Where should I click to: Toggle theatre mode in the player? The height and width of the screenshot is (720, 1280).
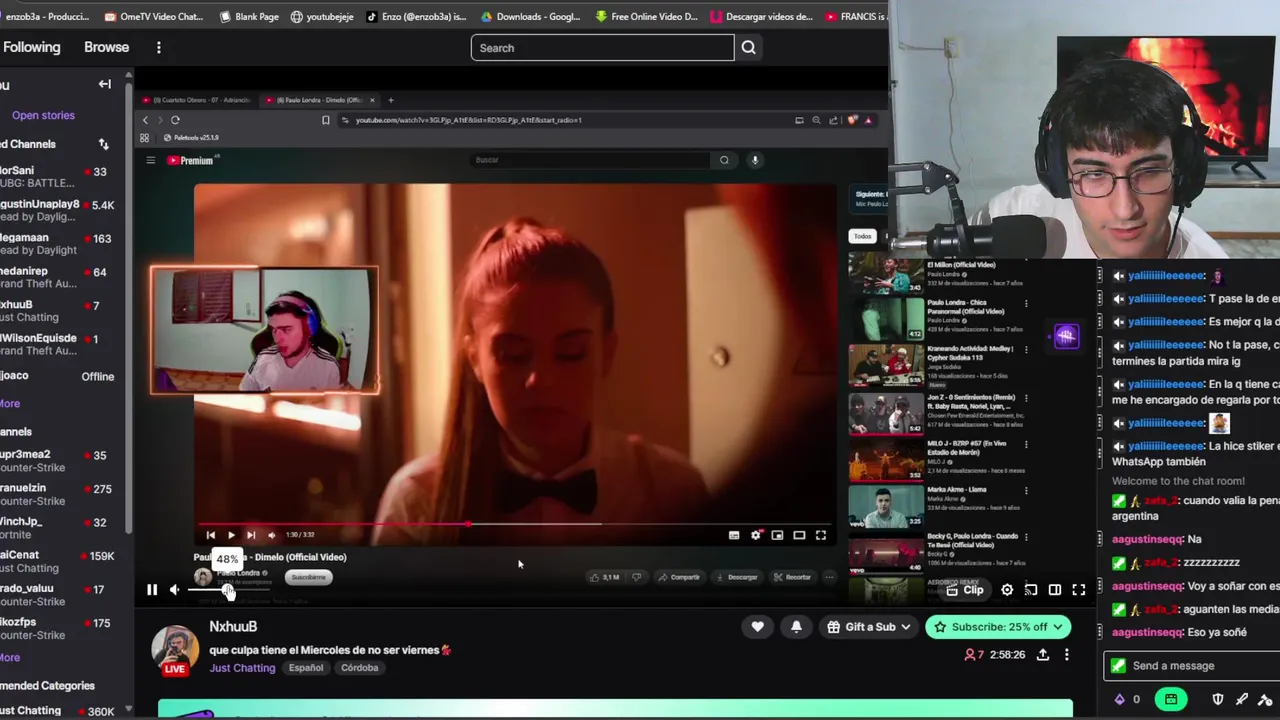1055,590
